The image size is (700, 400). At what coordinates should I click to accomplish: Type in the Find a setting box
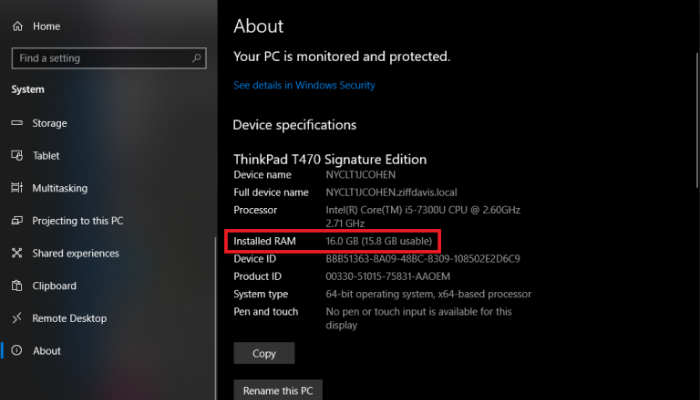(100, 58)
